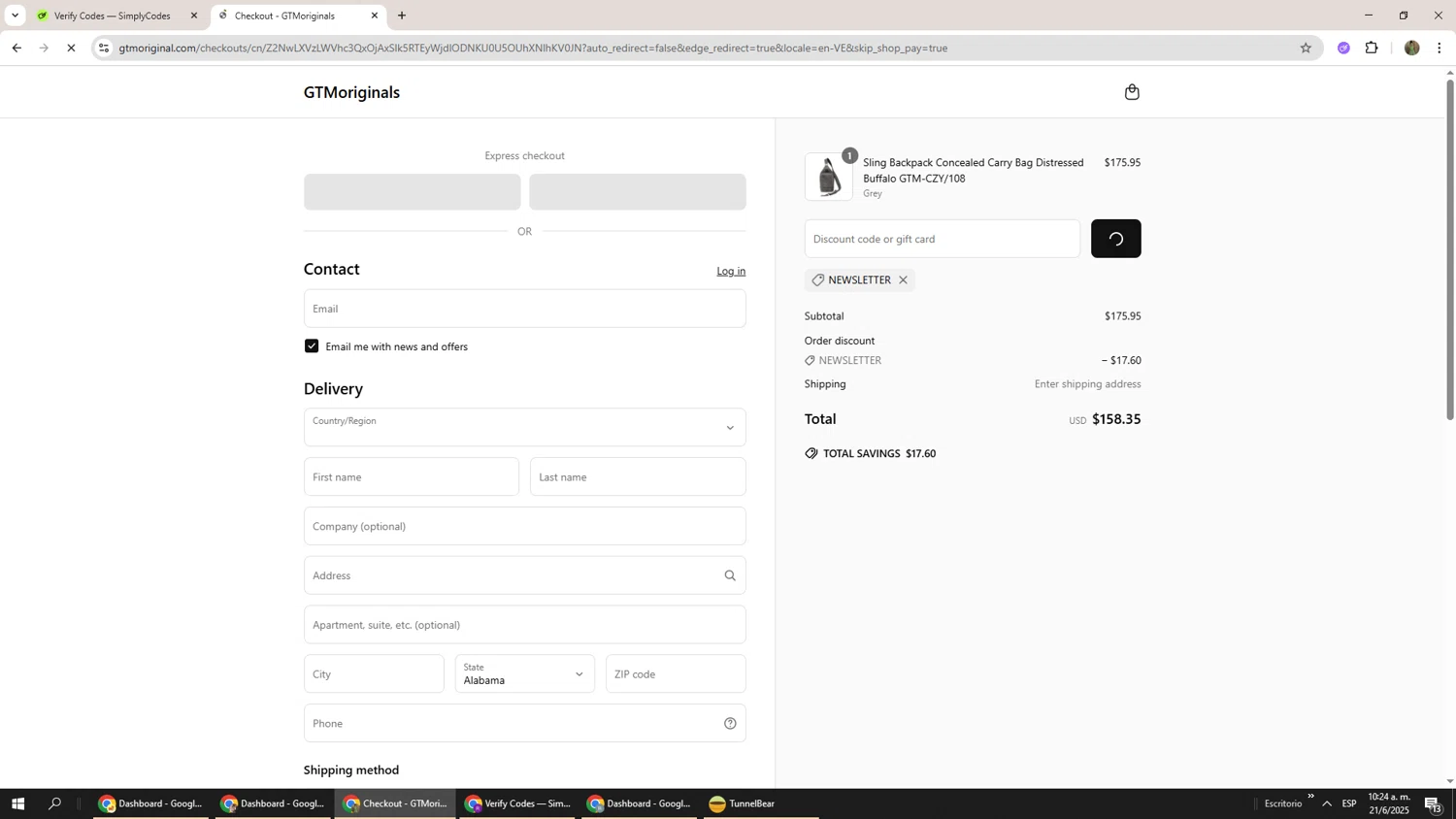
Task: Click the product thumbnail of sling backpack
Action: 829,178
